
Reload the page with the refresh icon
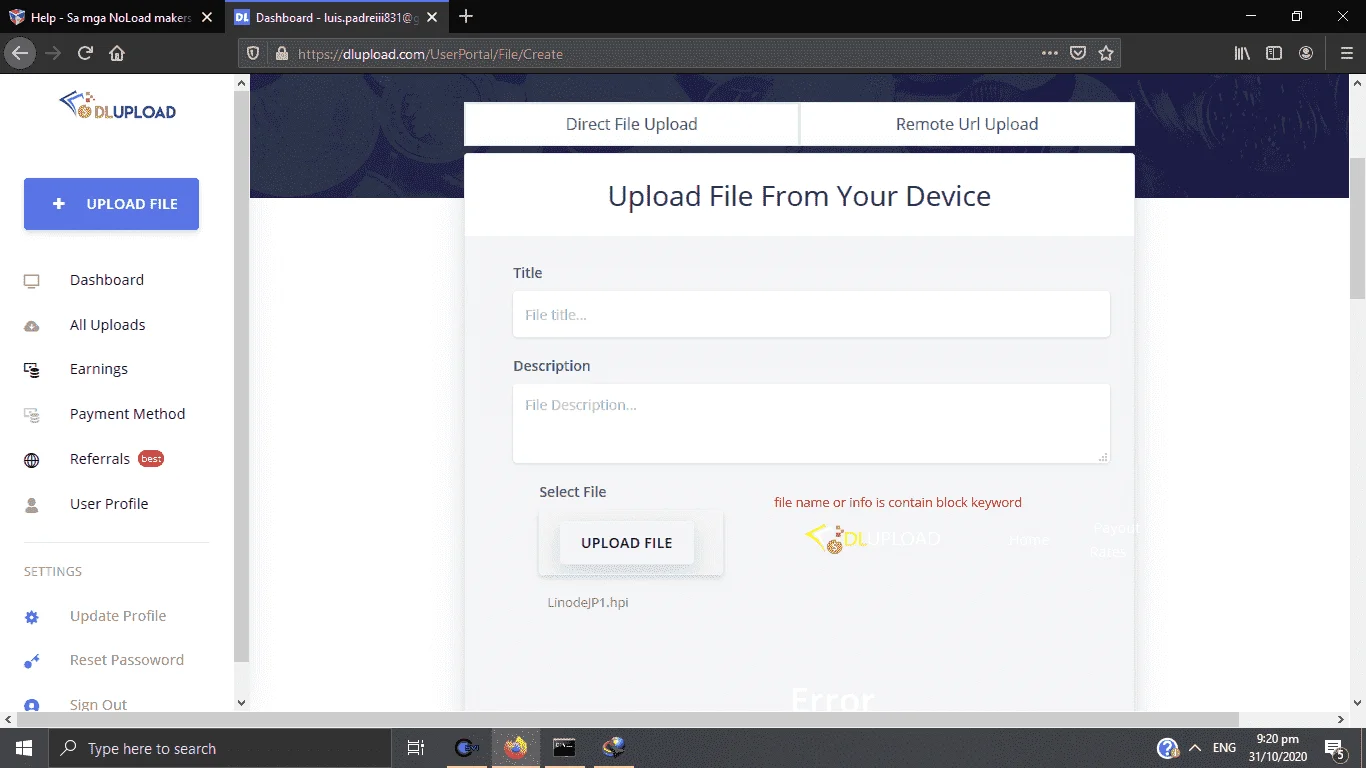pos(86,54)
